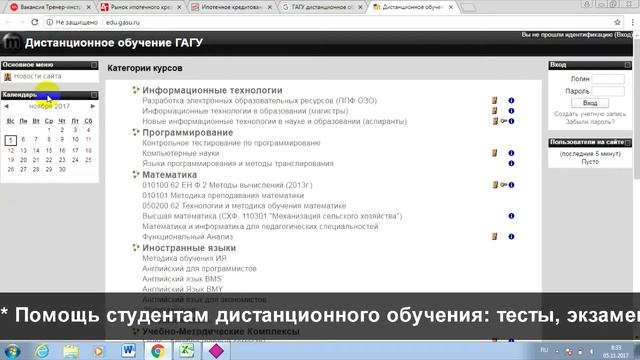The width and height of the screenshot is (640, 360).
Task: Open new browser tab
Action: 469,7
